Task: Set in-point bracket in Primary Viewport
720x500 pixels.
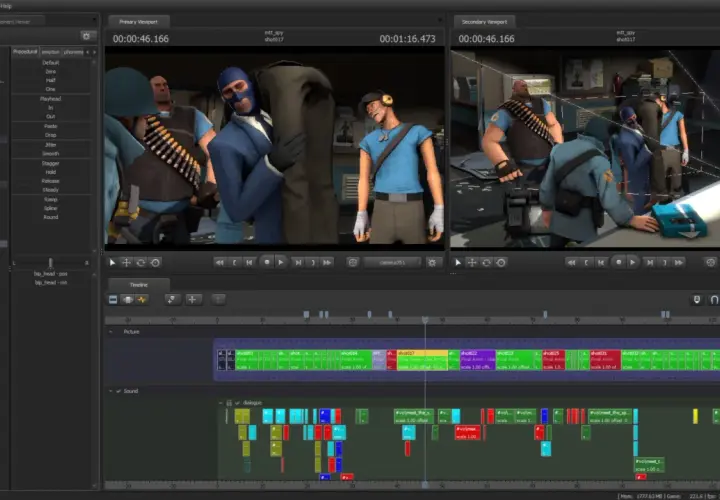Action: pos(235,263)
